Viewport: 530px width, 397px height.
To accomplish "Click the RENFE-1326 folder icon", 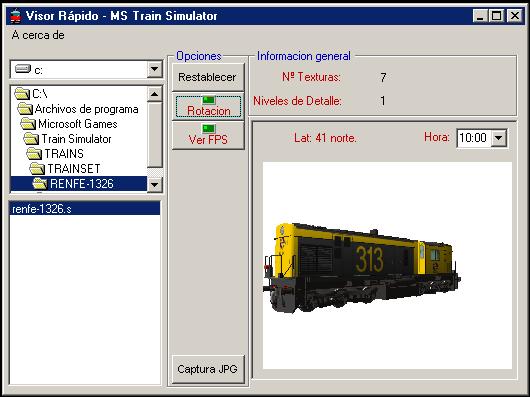I will pos(40,183).
